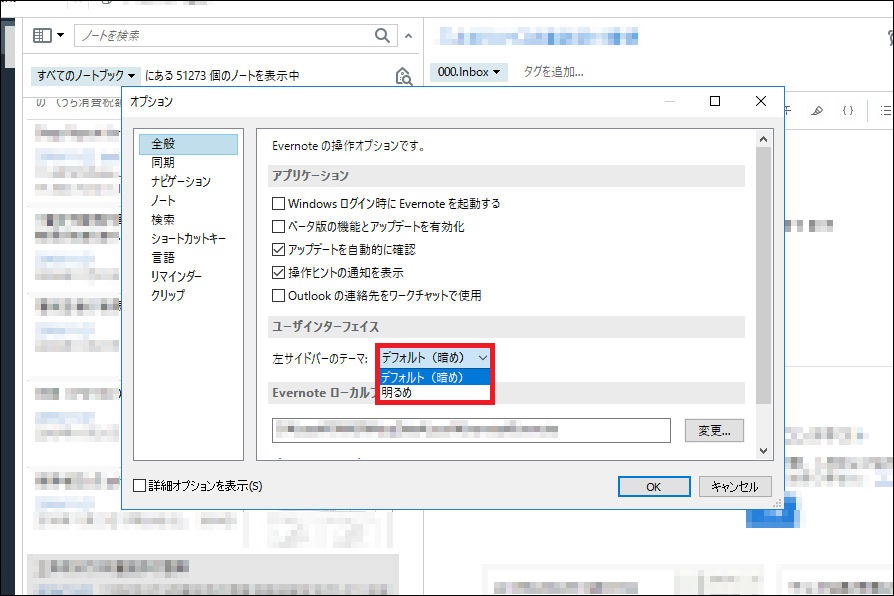Enable Windows ログイン時に Evernote を起動する
894x596 pixels.
[x=278, y=204]
